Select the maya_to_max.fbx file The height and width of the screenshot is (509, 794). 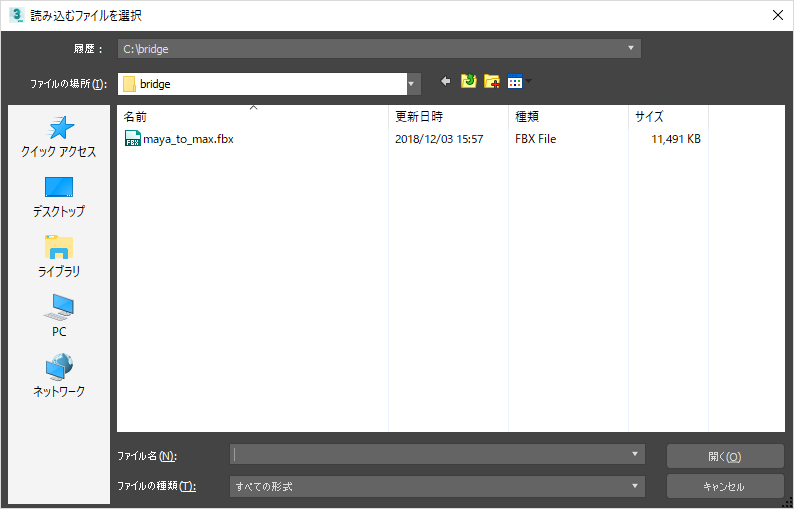(x=187, y=139)
